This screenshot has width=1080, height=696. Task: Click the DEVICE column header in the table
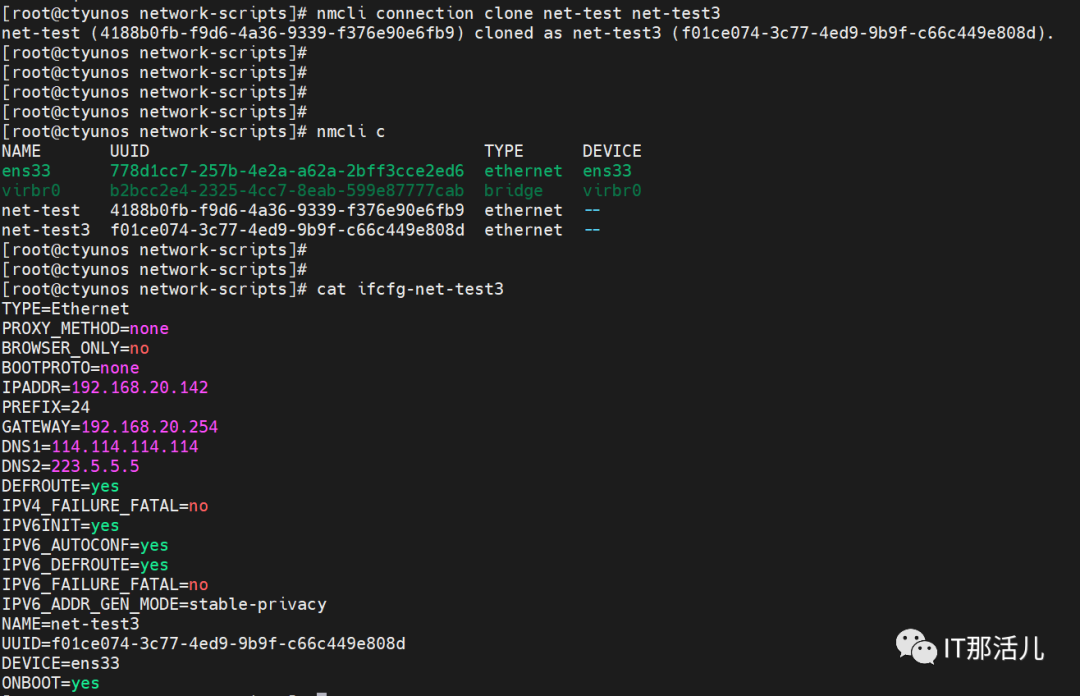612,151
